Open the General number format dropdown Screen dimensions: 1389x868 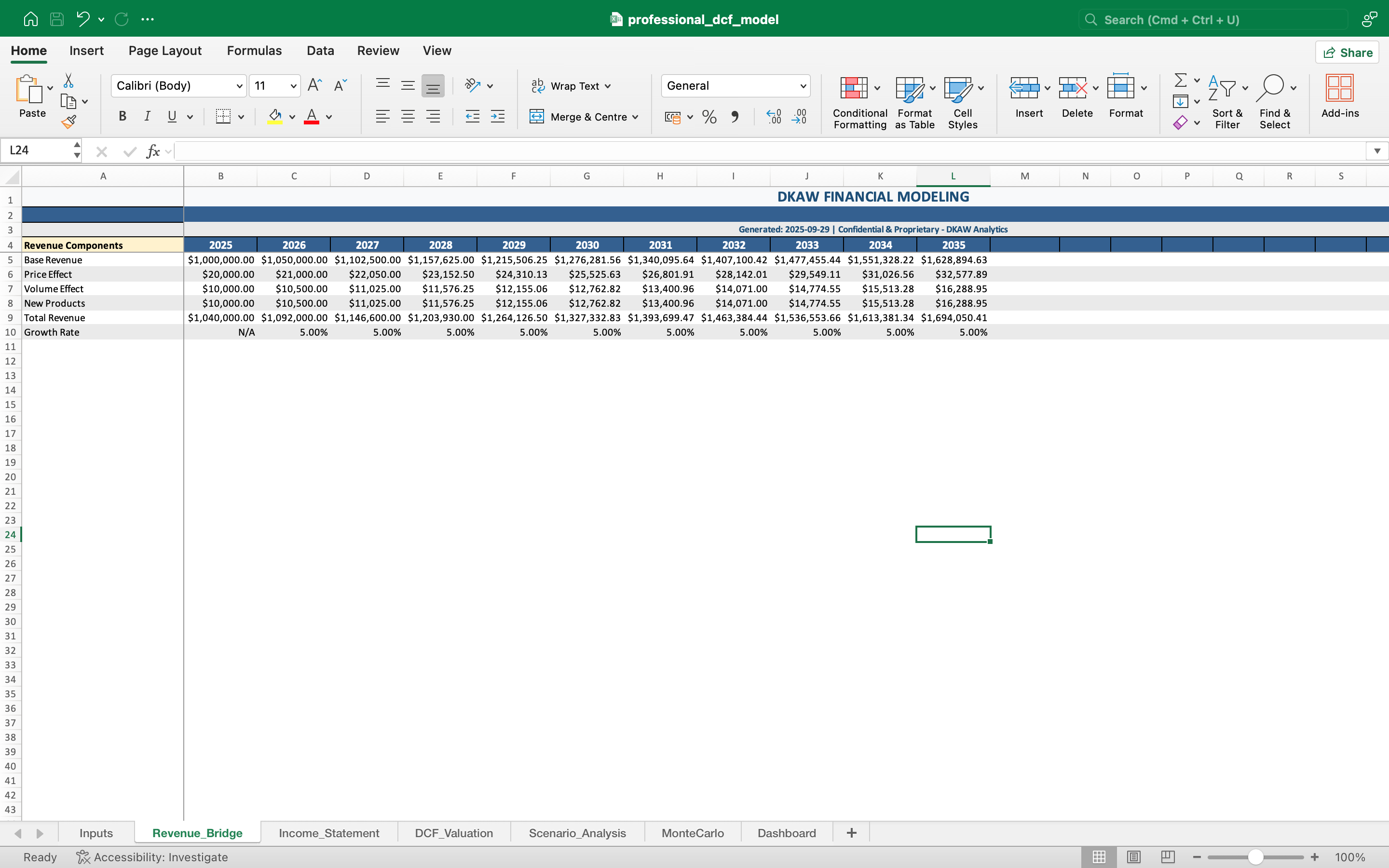pos(803,86)
